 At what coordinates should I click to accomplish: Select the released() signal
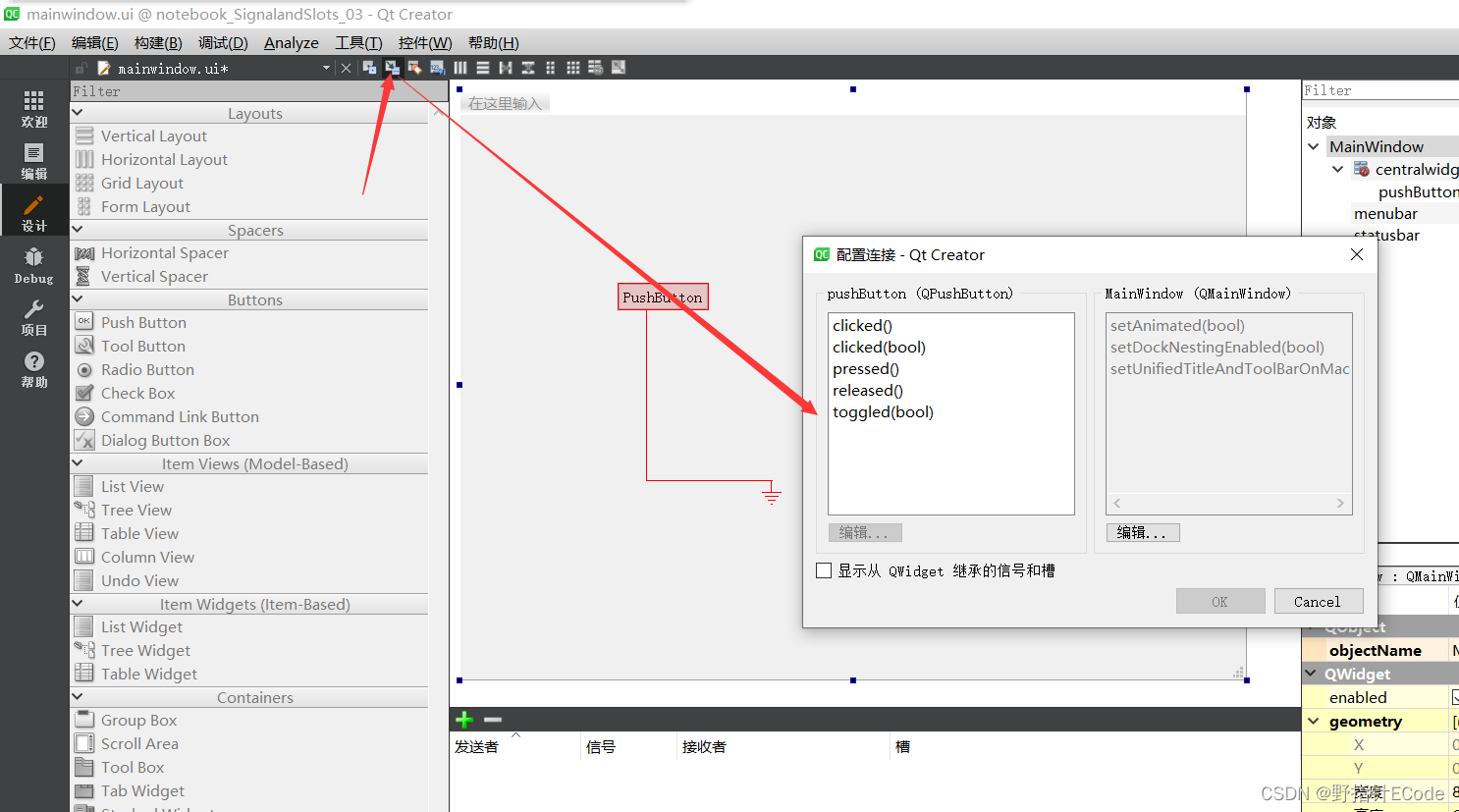(x=868, y=390)
